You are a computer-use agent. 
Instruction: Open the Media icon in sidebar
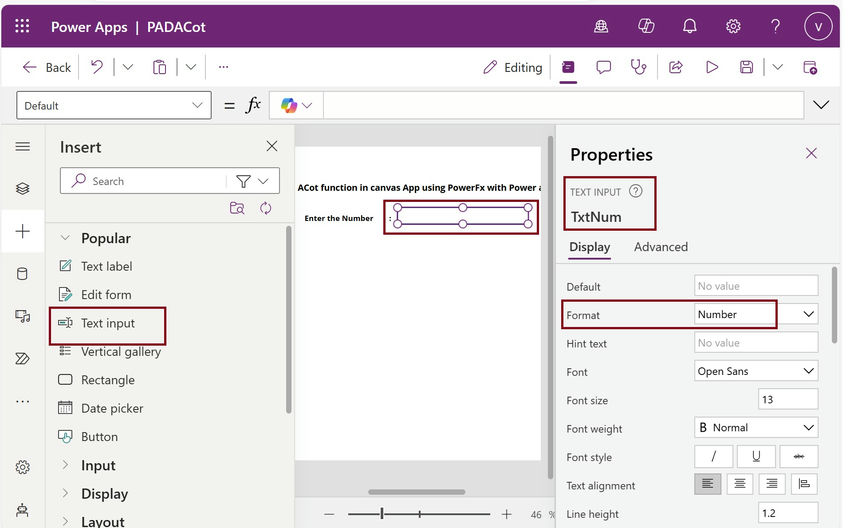(23, 316)
